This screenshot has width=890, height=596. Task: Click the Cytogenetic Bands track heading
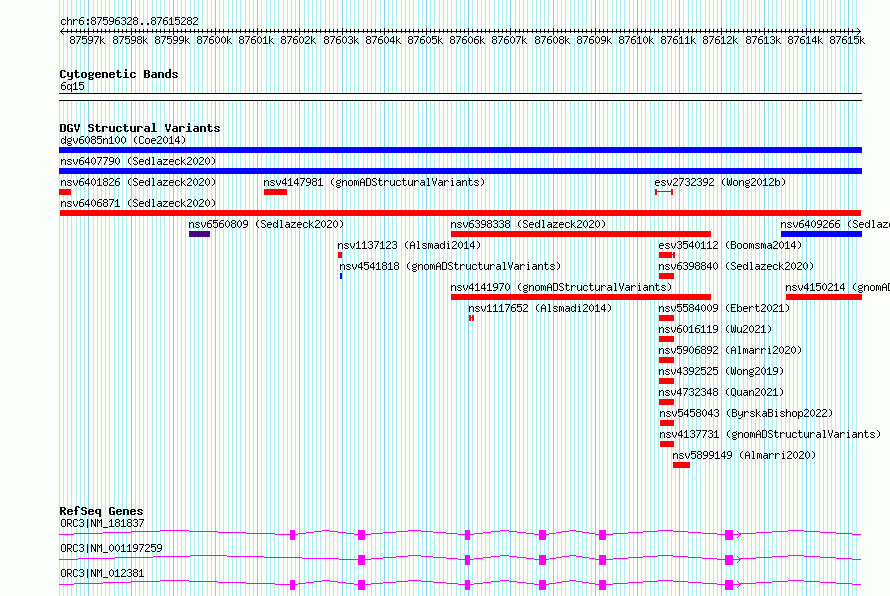(x=119, y=74)
